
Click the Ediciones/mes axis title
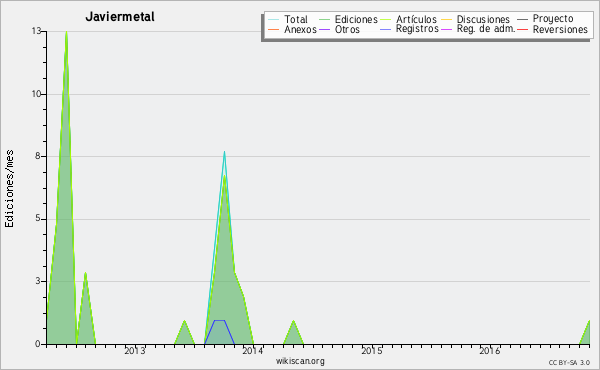(x=9, y=188)
